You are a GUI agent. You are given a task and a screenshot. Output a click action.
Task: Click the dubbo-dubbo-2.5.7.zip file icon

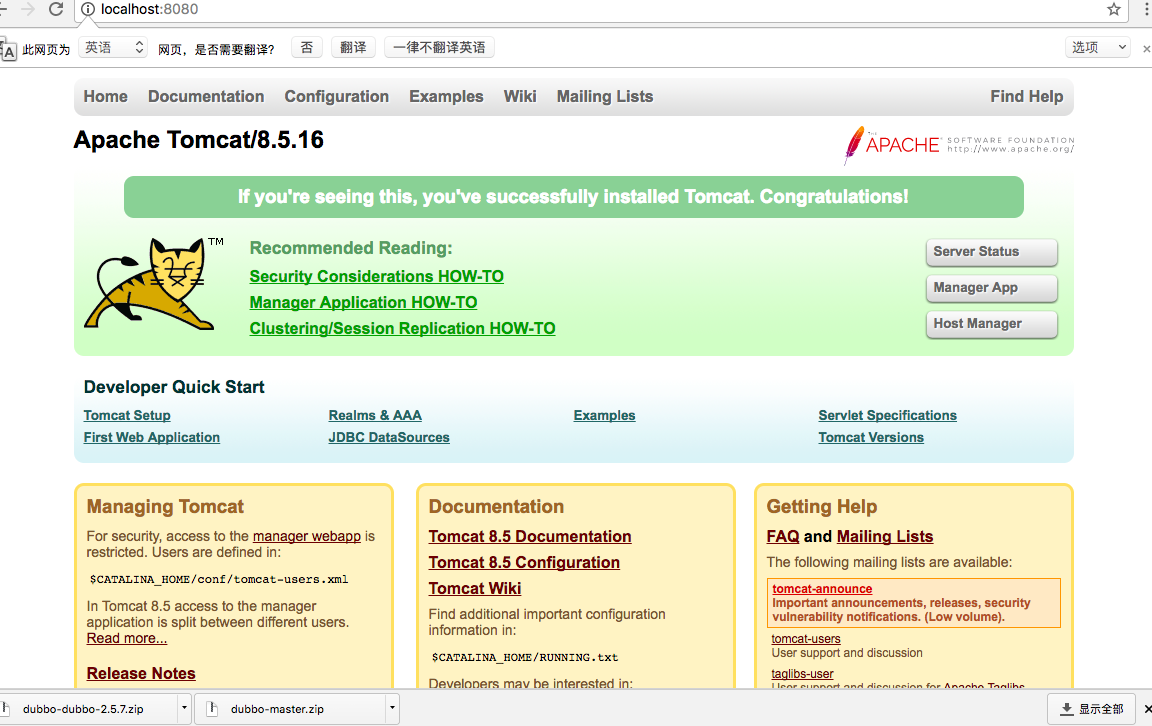[x=6, y=708]
